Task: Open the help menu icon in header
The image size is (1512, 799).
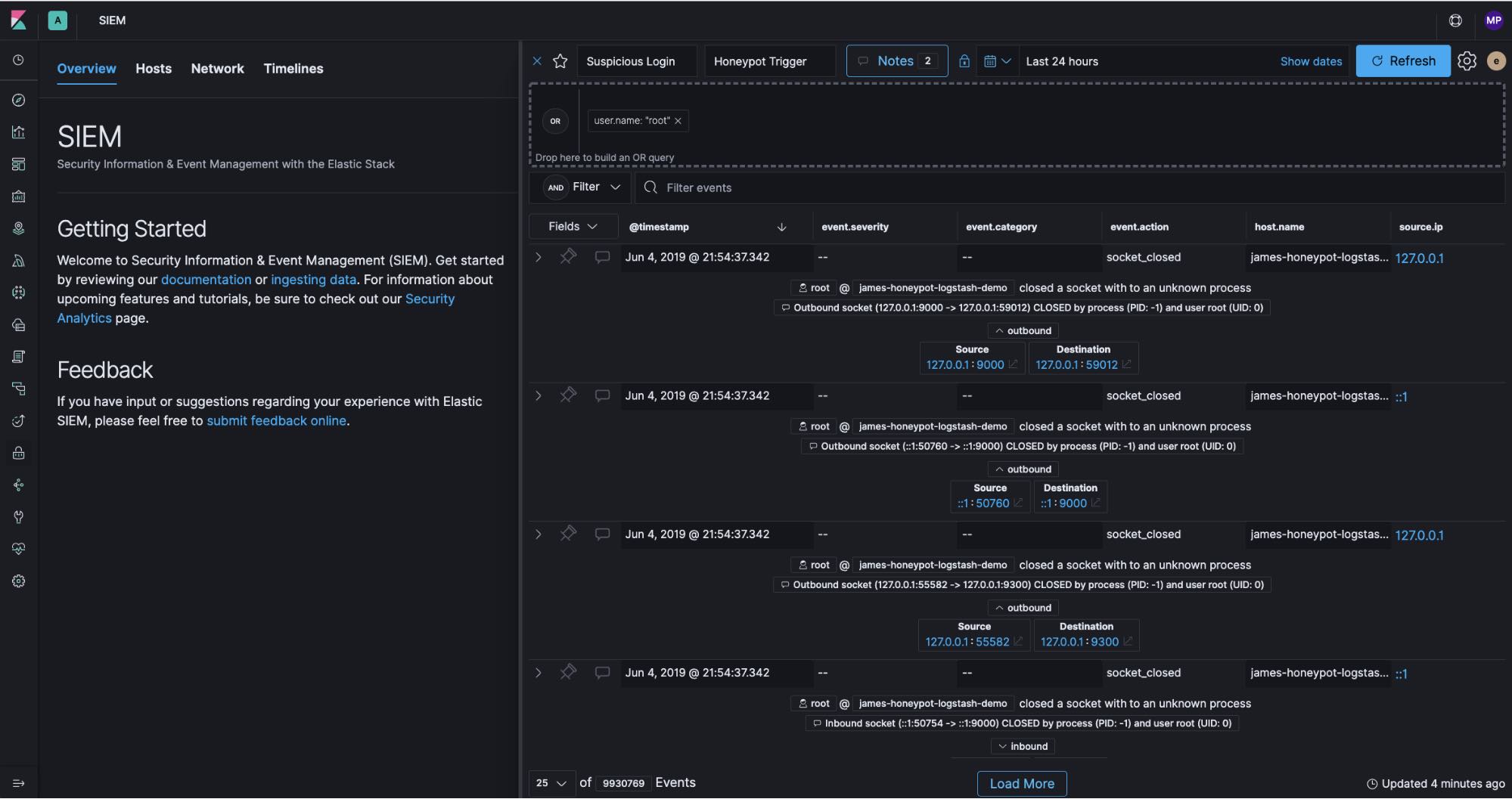Action: (x=1455, y=20)
